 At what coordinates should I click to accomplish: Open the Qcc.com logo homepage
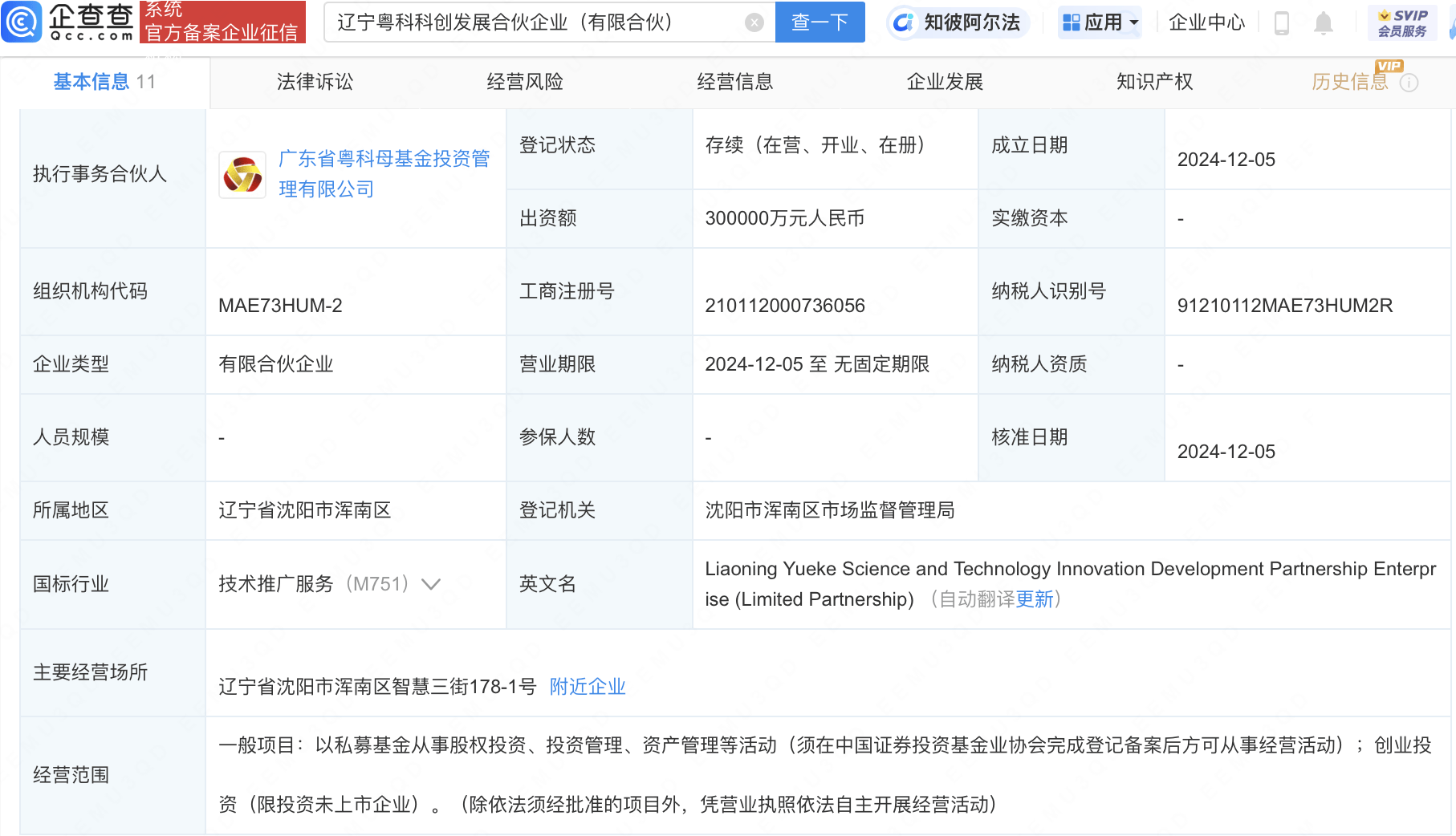tap(67, 22)
